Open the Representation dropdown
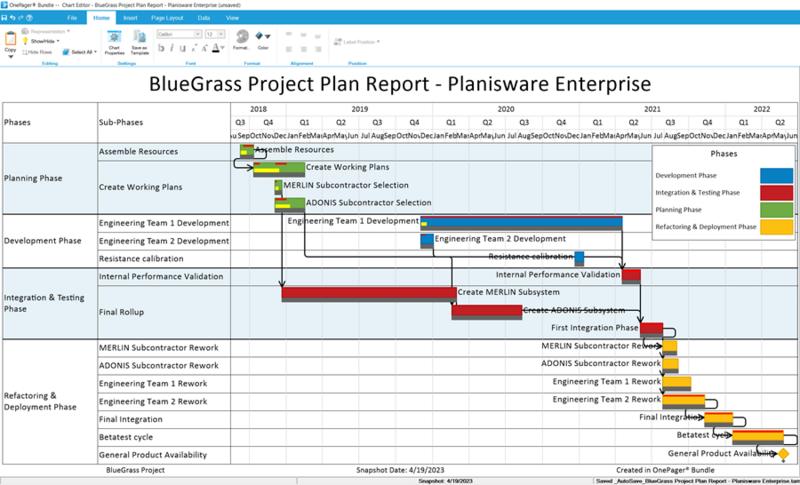800x485 pixels. click(x=46, y=32)
